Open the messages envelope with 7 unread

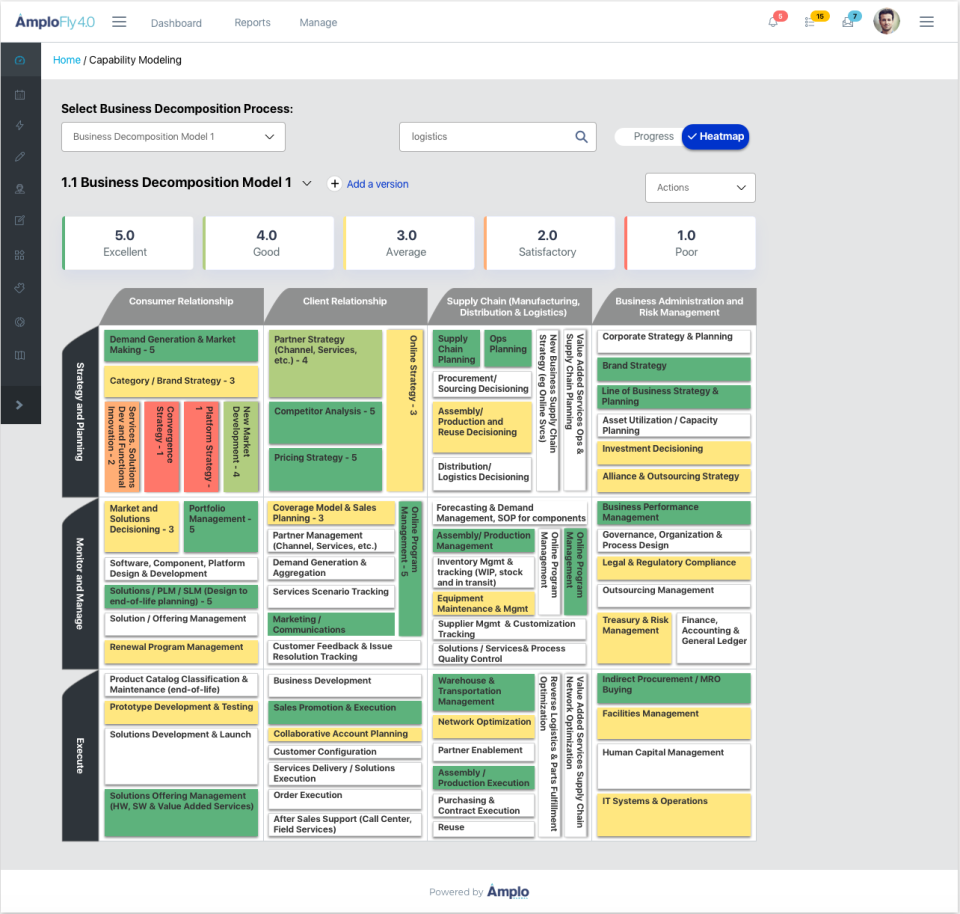[x=849, y=21]
